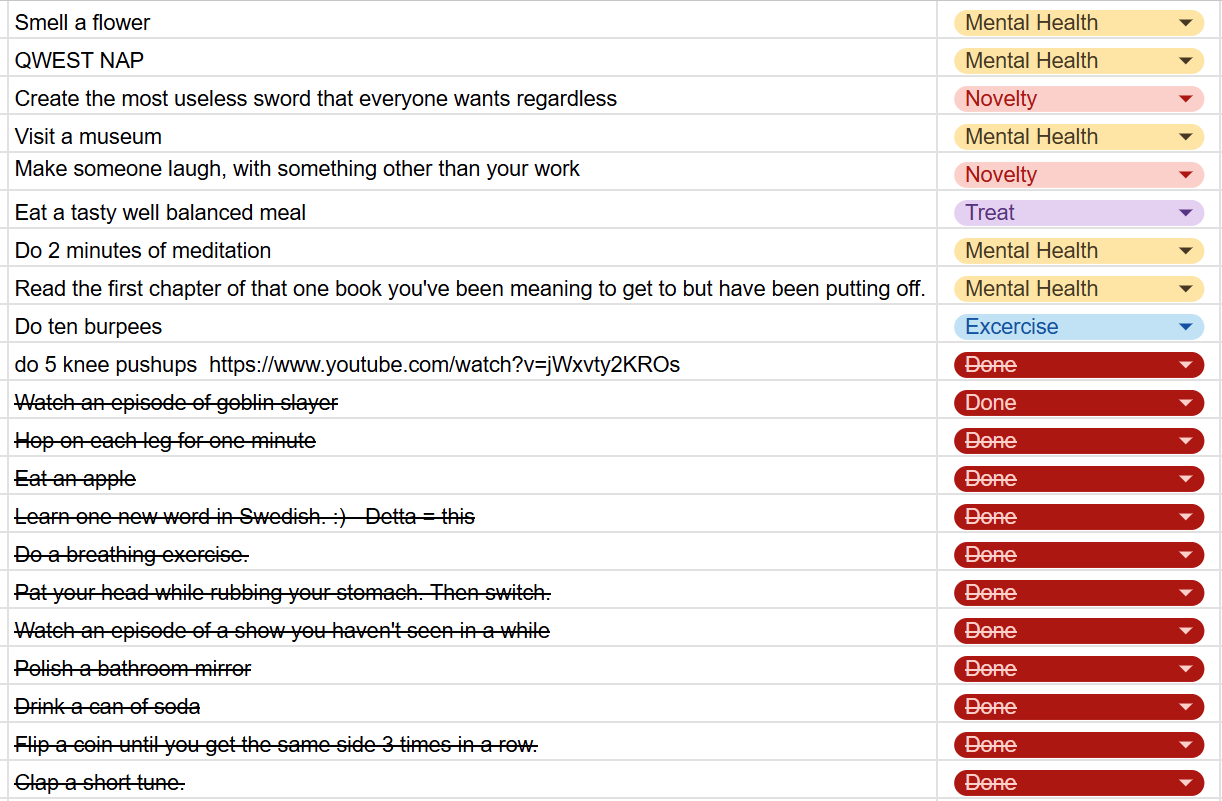Select the Novelty chip for Make someone laugh
The width and height of the screenshot is (1222, 801).
coord(1079,175)
